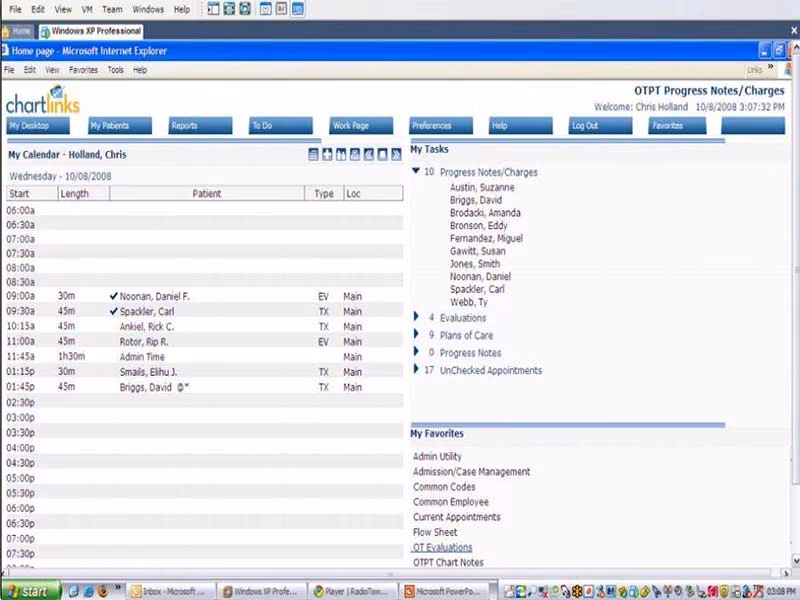This screenshot has height=600, width=800.
Task: Select Austin, Suzanne in Progress Notes/Charges
Action: coord(482,187)
